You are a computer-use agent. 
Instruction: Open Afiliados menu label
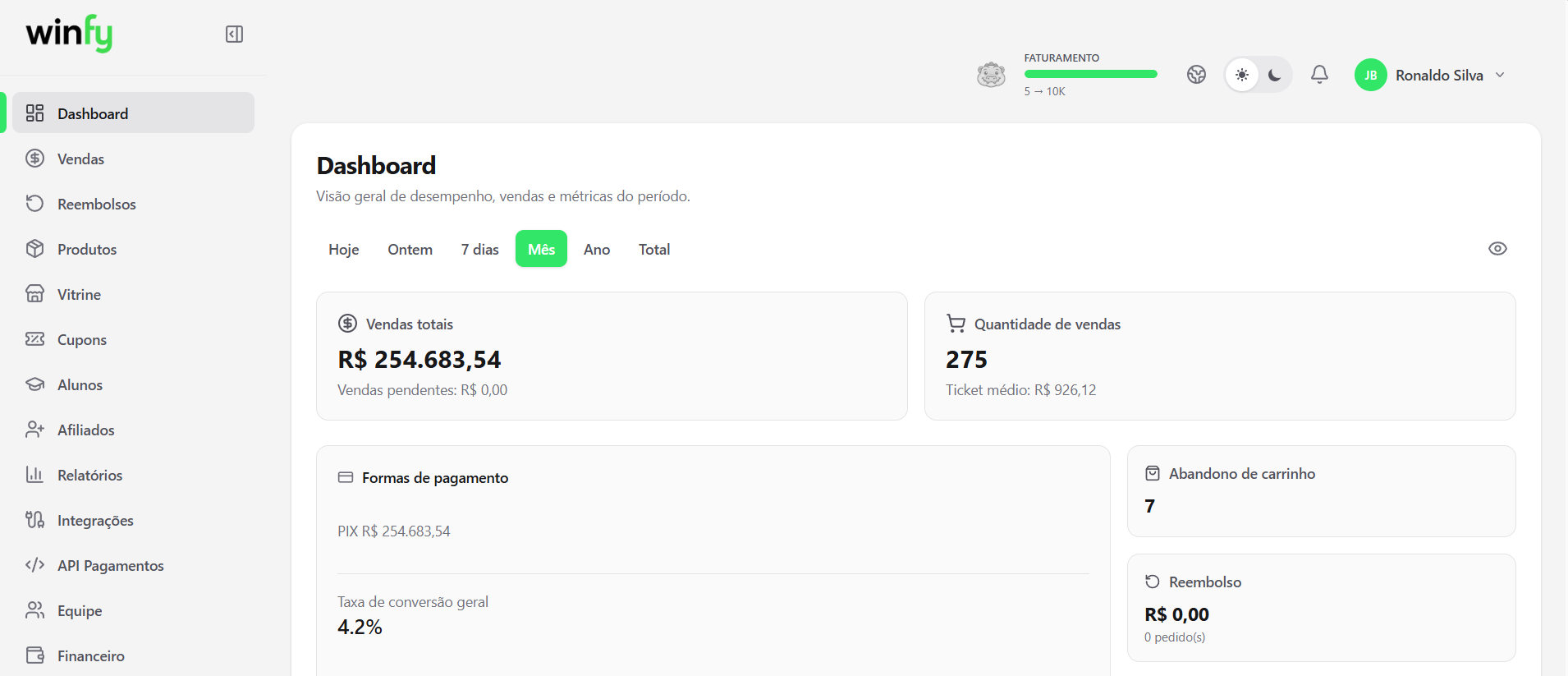86,430
